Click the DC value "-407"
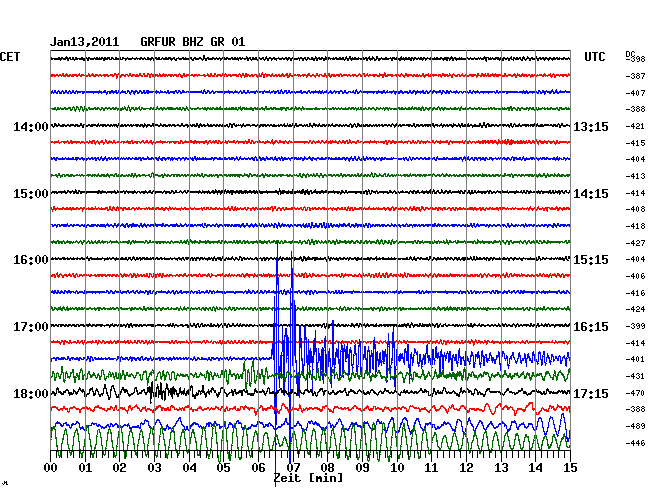650x494 pixels. [x=635, y=93]
